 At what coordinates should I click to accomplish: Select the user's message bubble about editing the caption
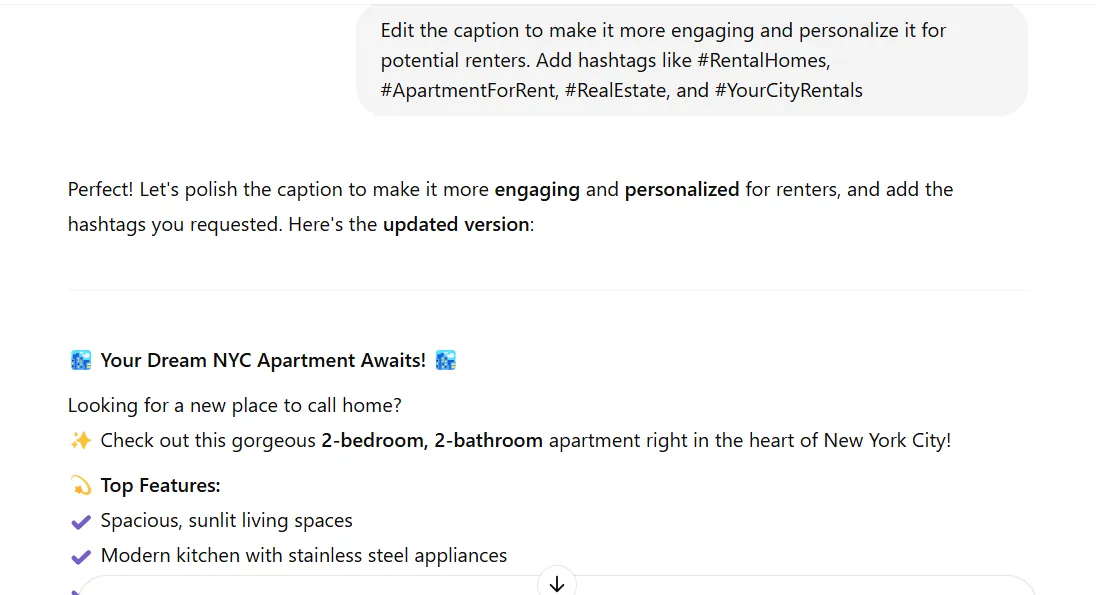click(691, 60)
